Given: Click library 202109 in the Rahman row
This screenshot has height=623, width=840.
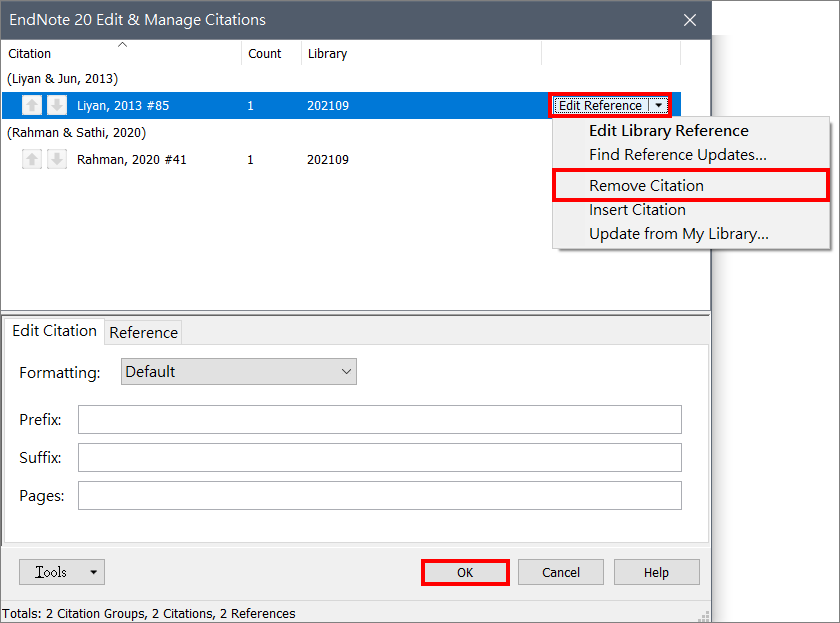Looking at the screenshot, I should [x=328, y=160].
